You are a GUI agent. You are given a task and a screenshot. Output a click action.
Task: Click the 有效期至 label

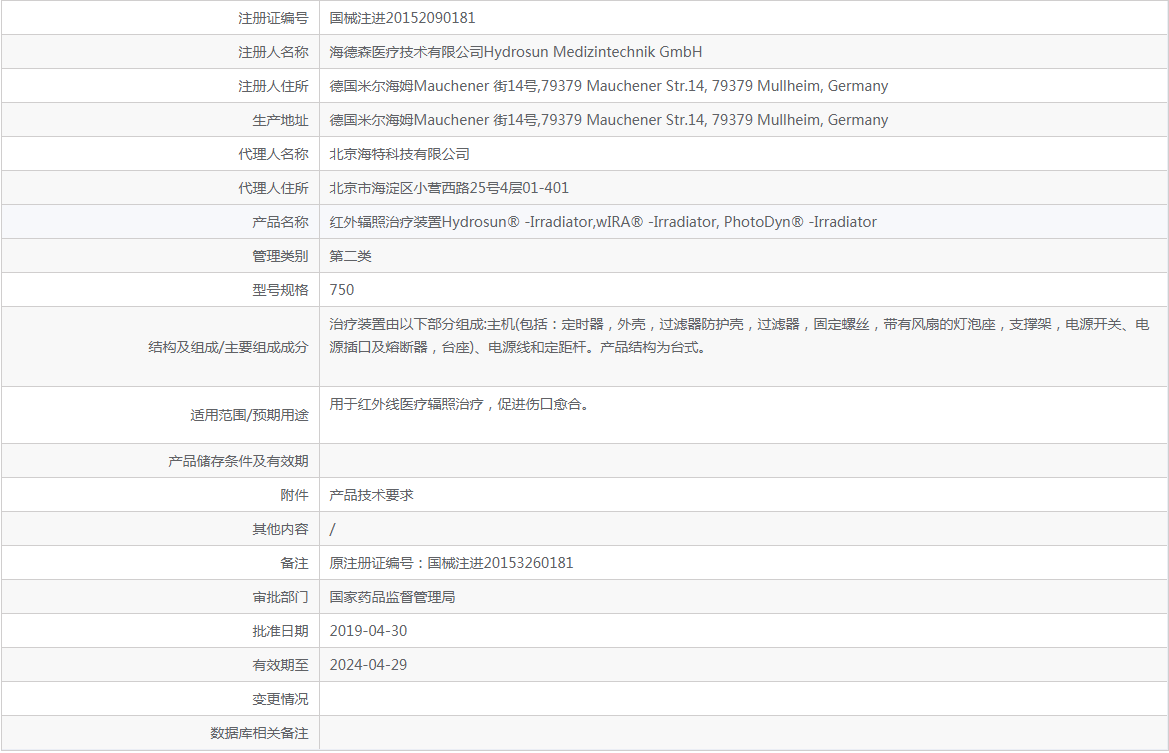280,665
